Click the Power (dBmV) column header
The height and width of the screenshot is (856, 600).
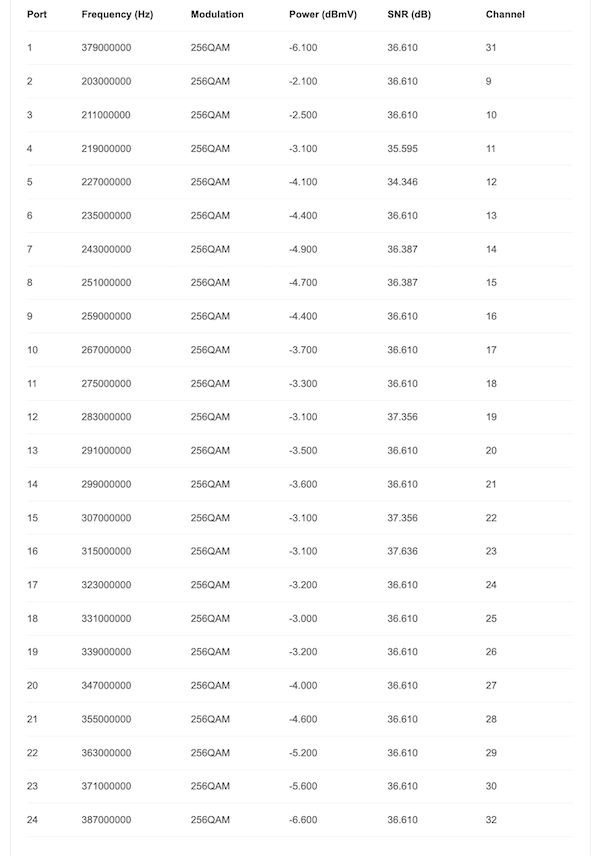point(323,14)
